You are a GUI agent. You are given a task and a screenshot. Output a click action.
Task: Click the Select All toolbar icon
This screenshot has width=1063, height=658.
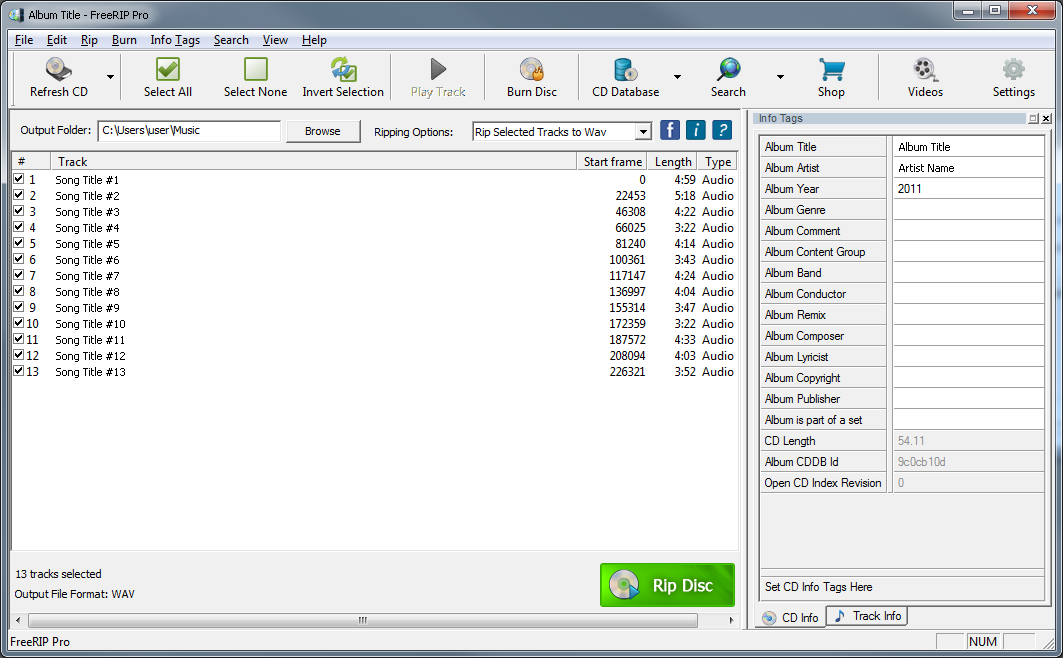167,70
